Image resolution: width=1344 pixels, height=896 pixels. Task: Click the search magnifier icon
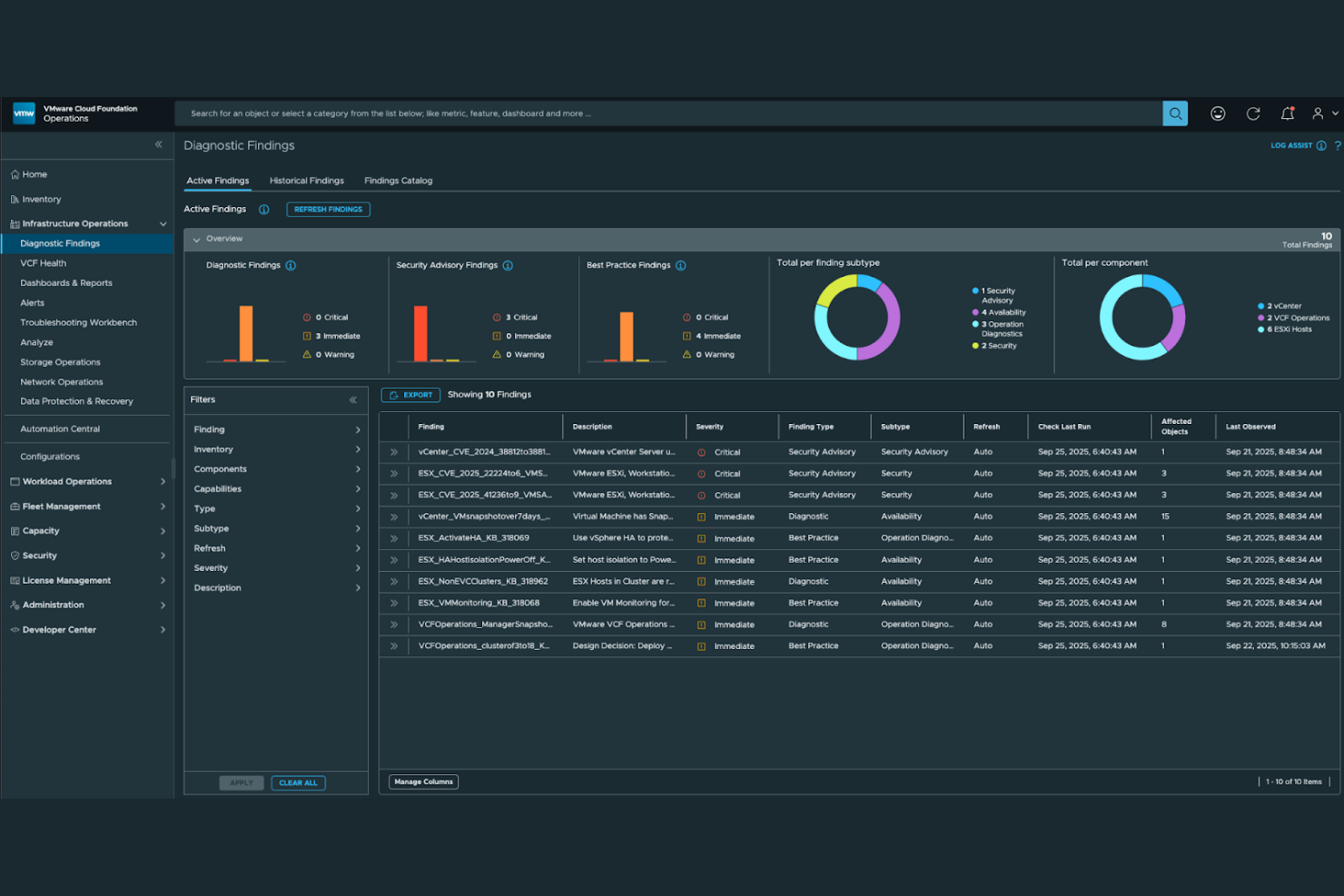(1175, 113)
